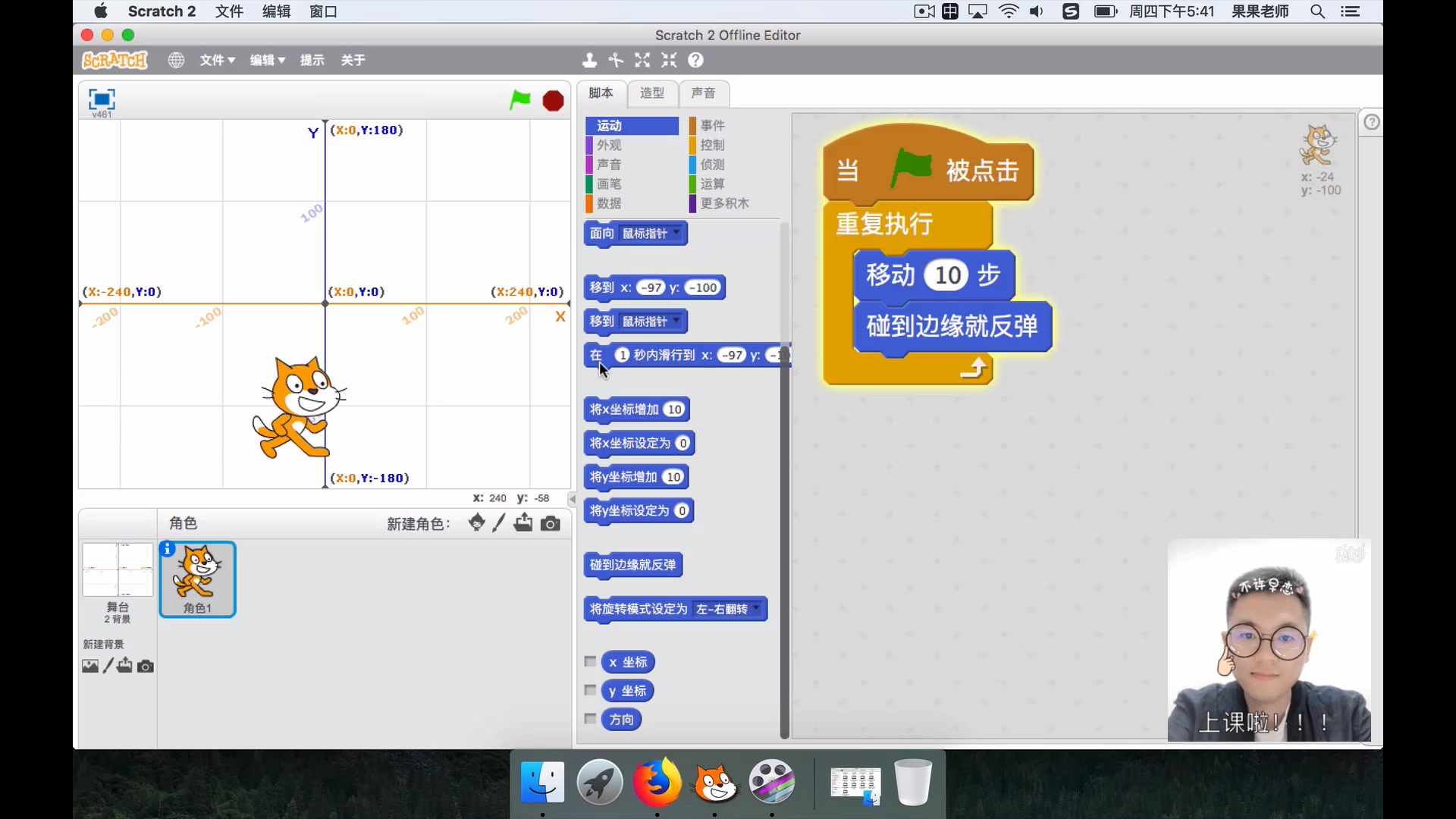Toggle the 方向 reporter checkbox

tap(590, 719)
